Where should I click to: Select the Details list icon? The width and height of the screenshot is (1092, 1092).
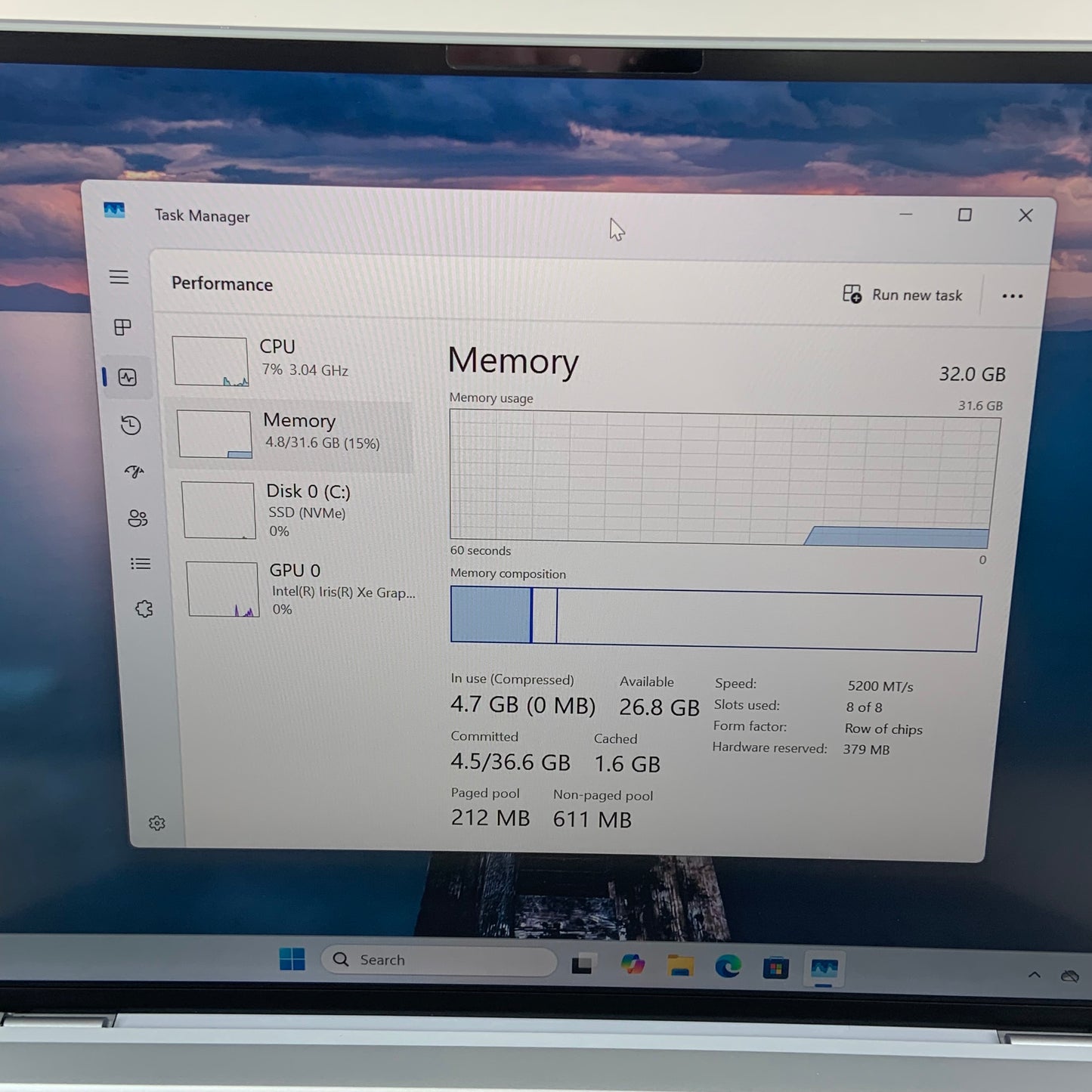pyautogui.click(x=141, y=563)
